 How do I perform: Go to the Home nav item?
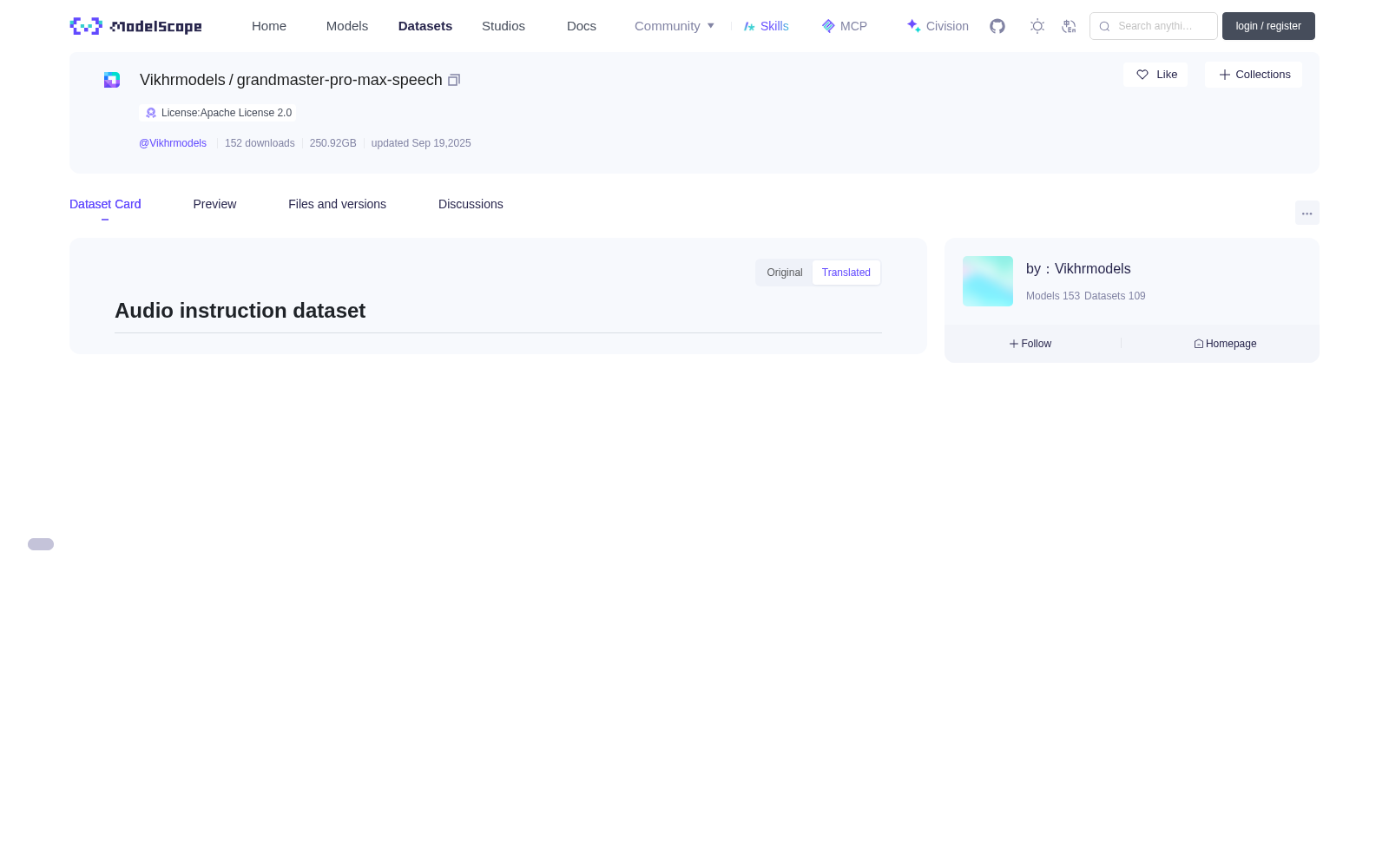(x=269, y=26)
